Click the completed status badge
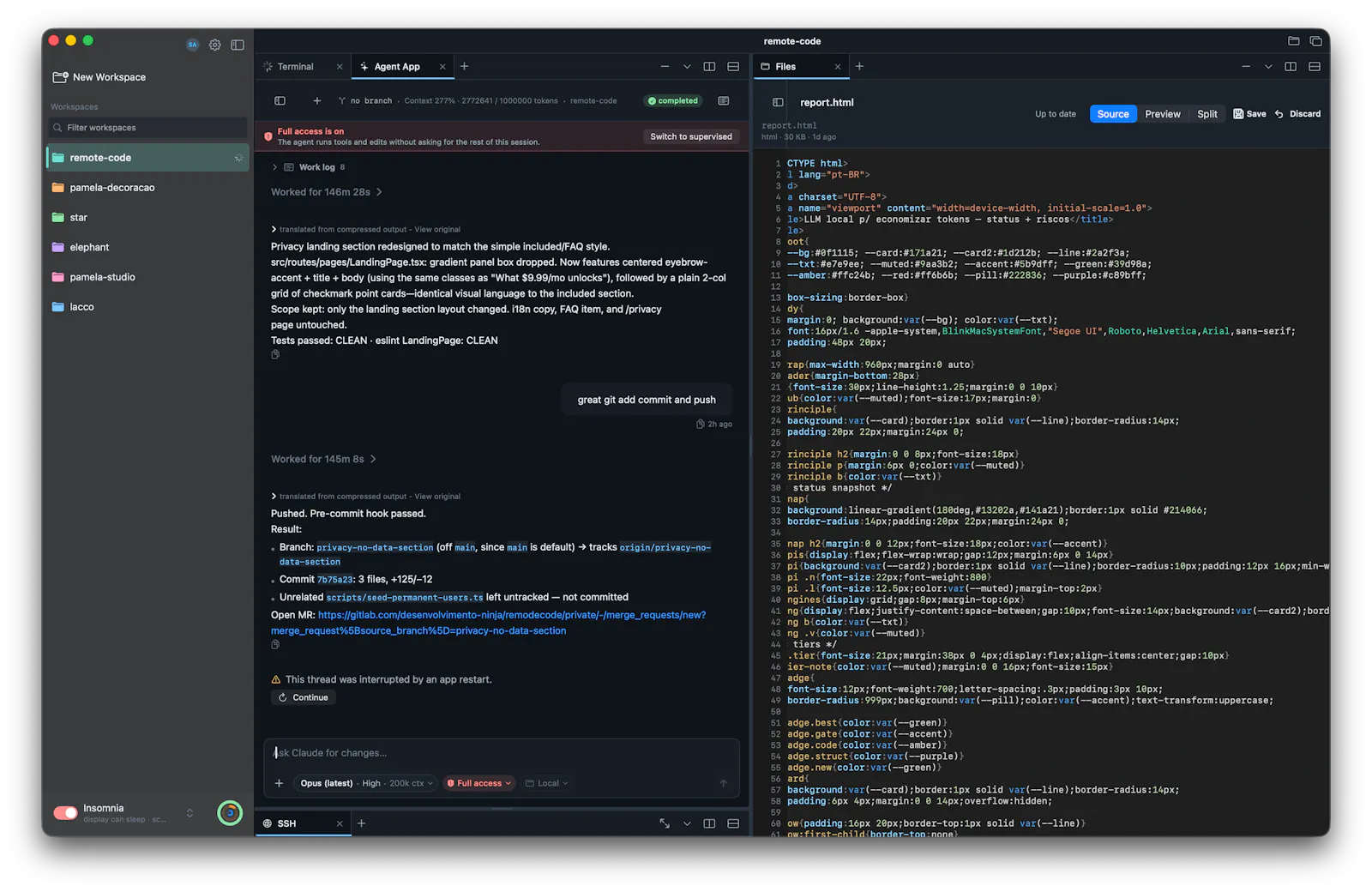The image size is (1372, 892). point(673,101)
